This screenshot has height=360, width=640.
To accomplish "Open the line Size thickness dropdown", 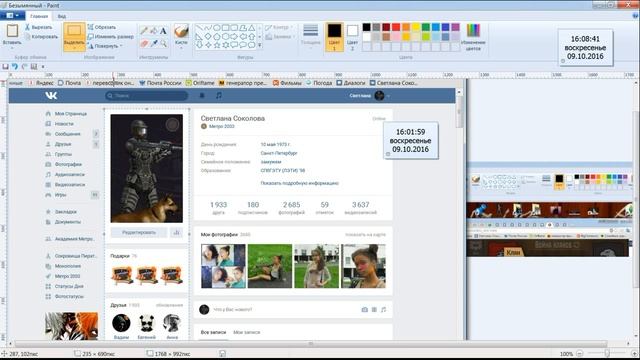I will tap(311, 35).
